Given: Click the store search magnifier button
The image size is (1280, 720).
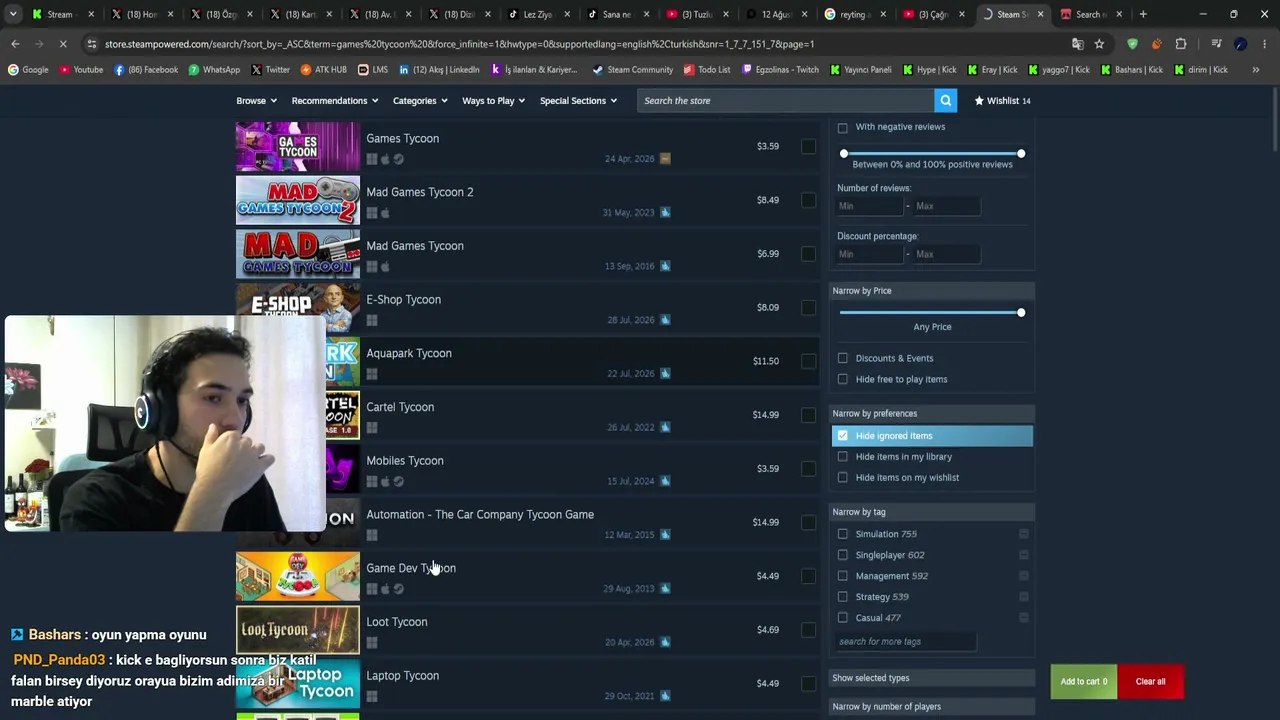Looking at the screenshot, I should [x=945, y=100].
